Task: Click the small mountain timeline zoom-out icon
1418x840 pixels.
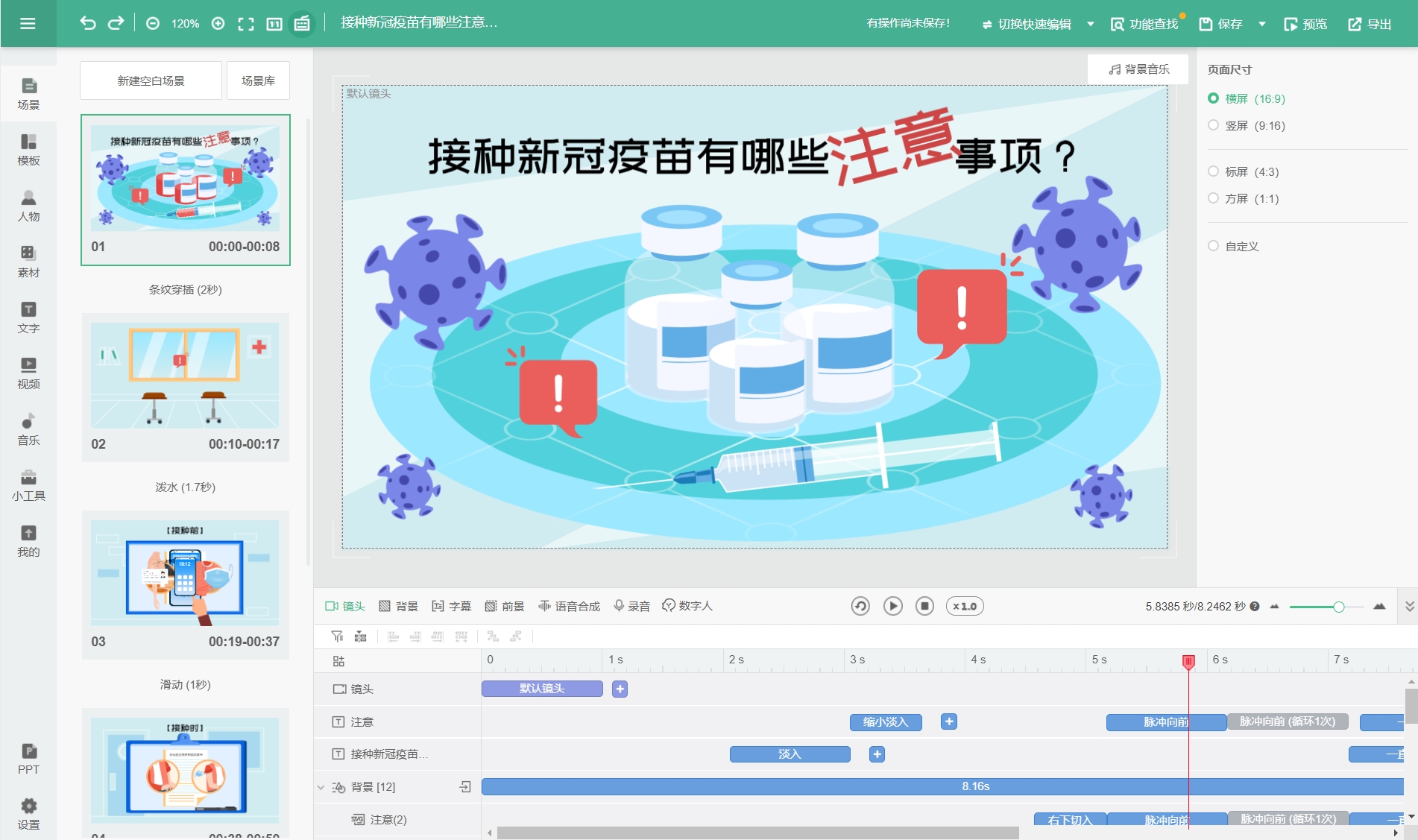Action: (x=1275, y=606)
